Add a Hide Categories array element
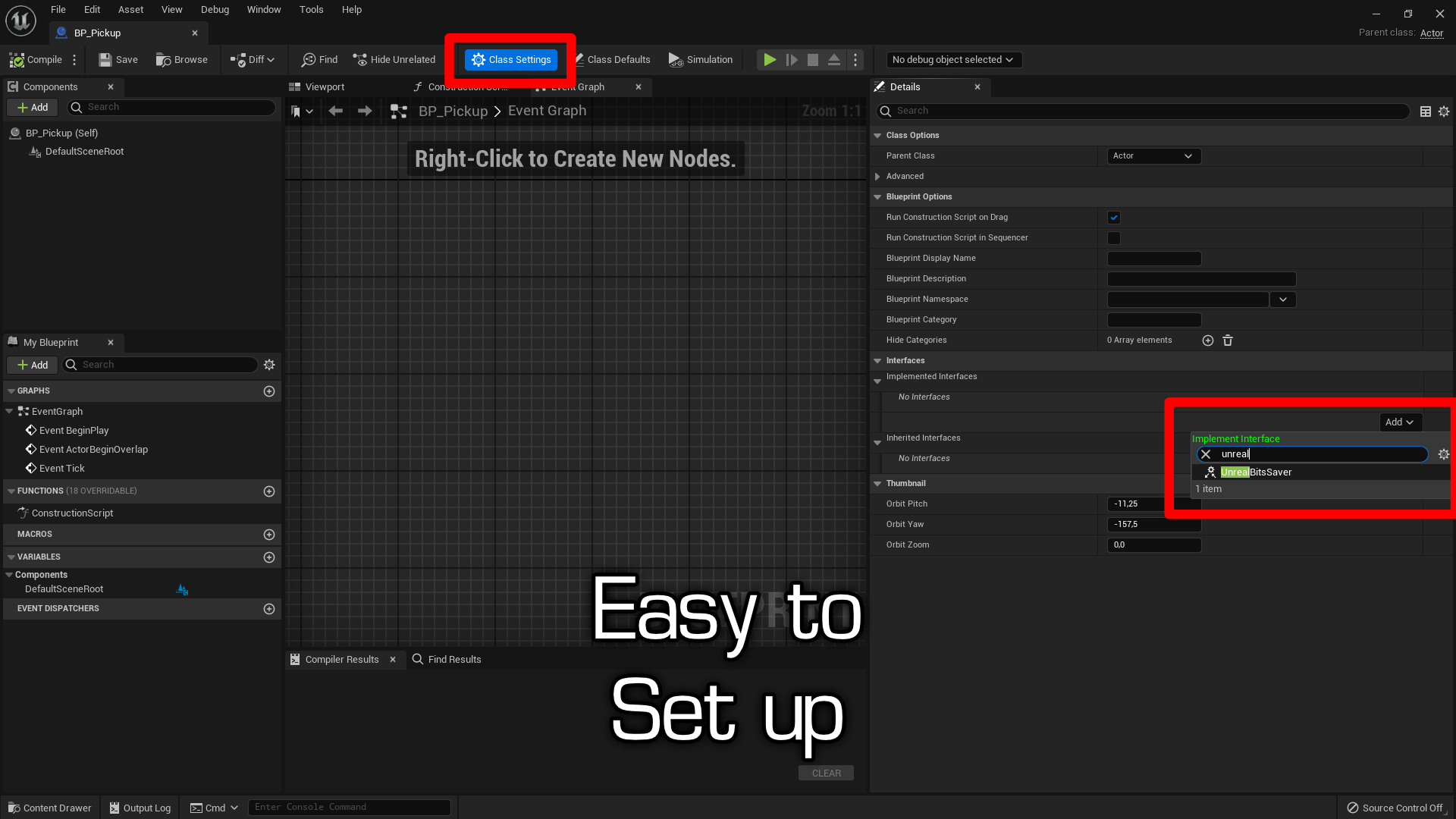Viewport: 1456px width, 819px height. coord(1207,340)
